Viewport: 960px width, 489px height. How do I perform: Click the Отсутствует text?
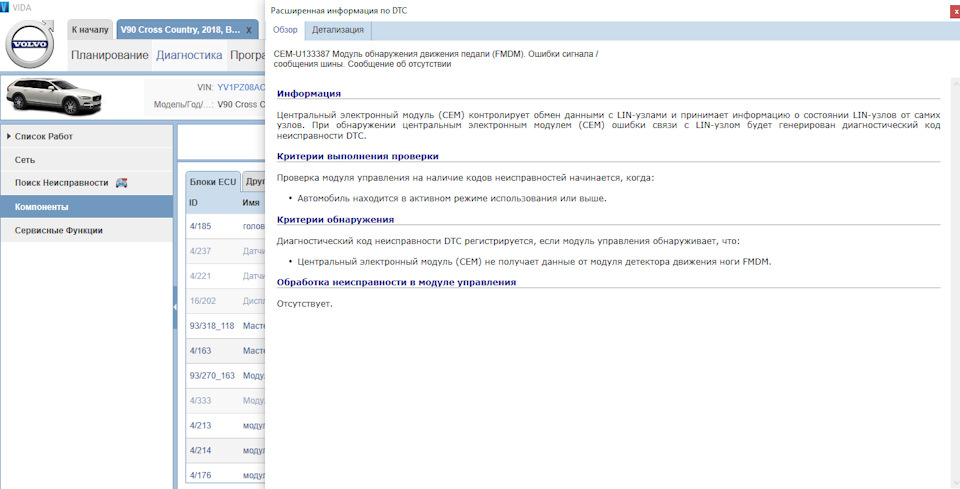pos(305,304)
